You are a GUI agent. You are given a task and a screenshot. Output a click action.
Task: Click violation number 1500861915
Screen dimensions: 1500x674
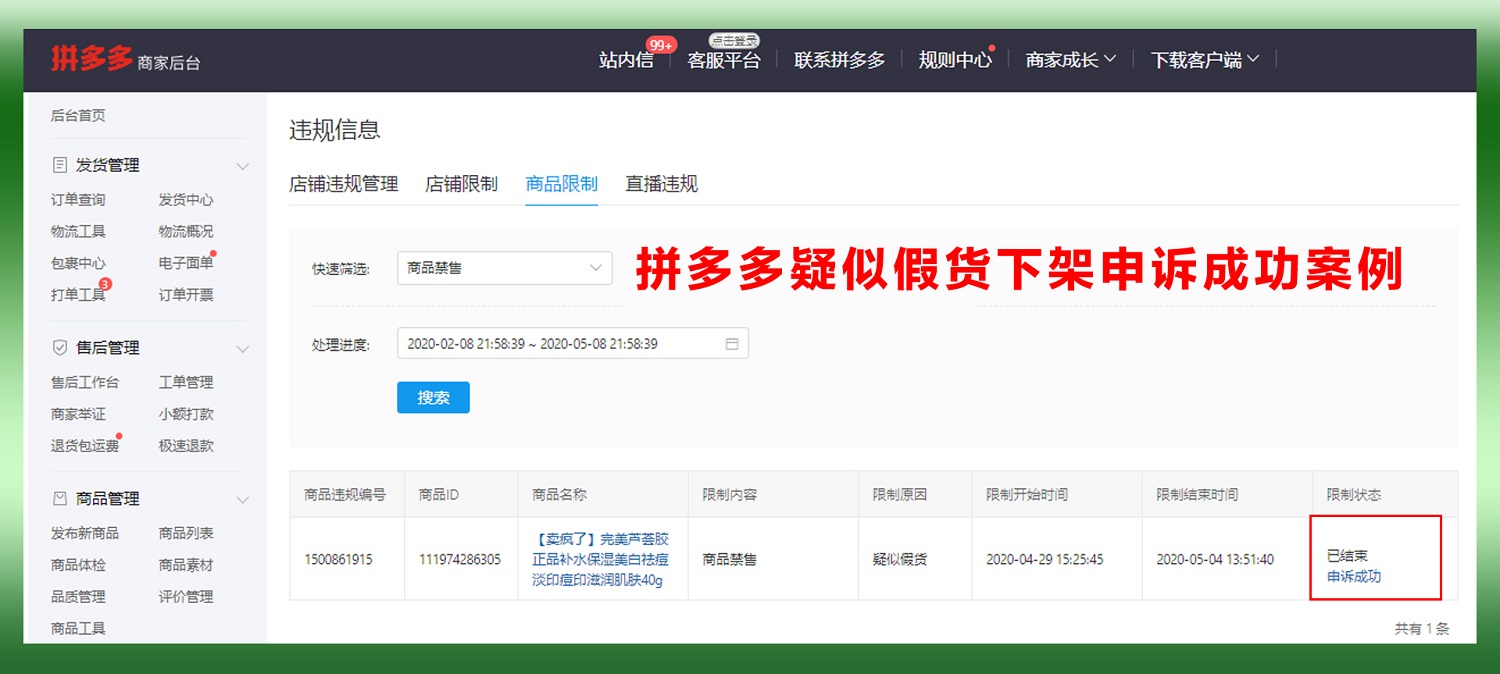tap(338, 560)
